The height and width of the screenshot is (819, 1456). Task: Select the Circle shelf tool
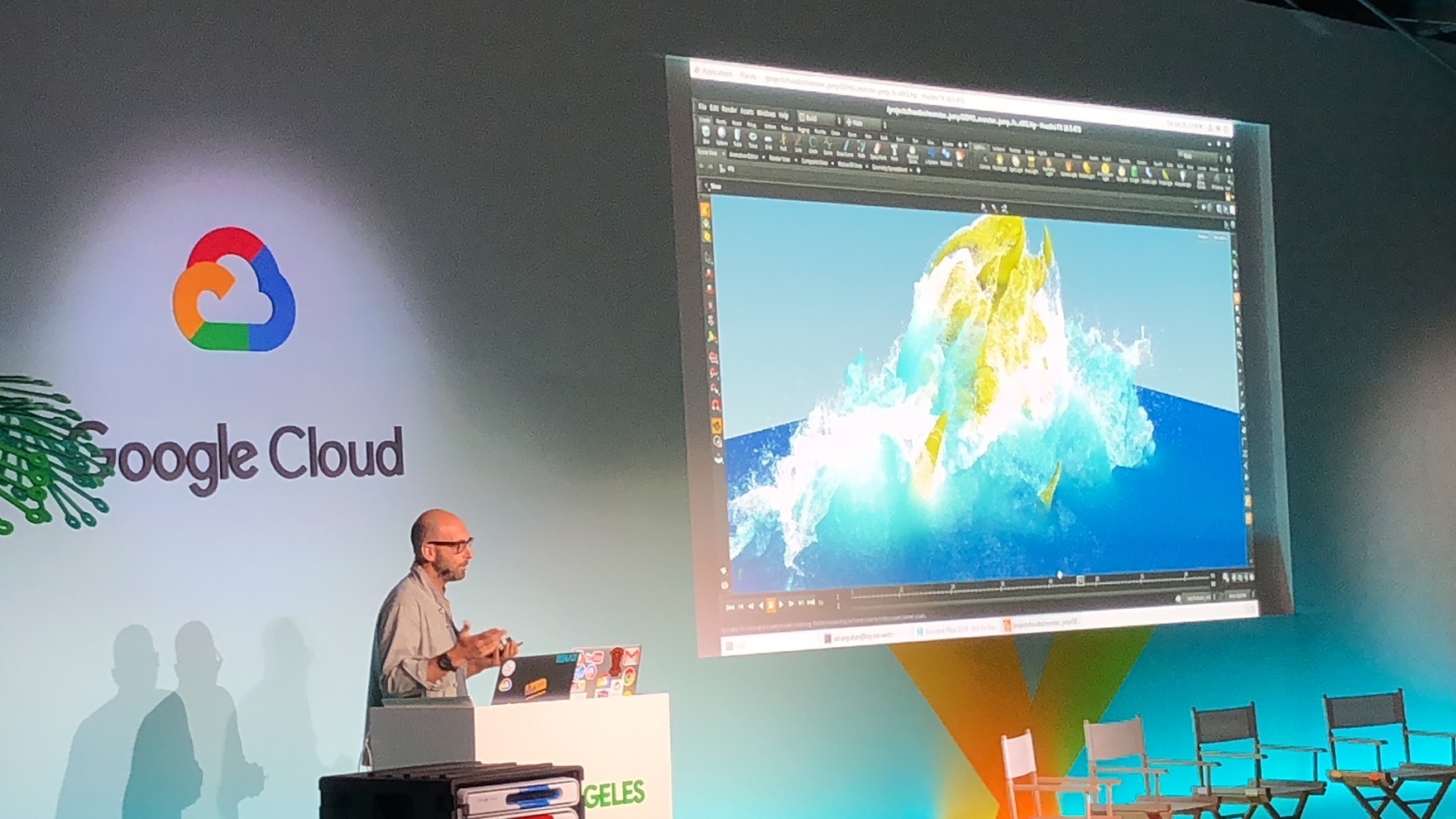click(812, 145)
